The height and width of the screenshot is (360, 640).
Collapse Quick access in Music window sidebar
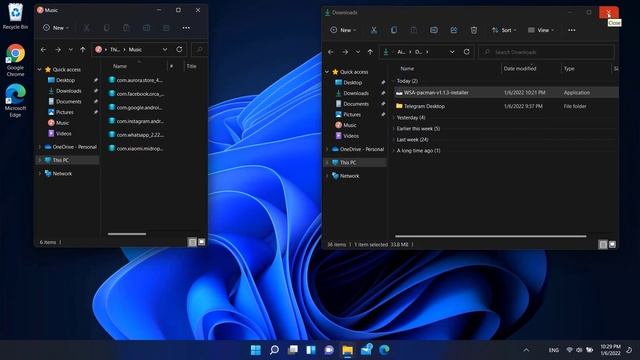40,70
